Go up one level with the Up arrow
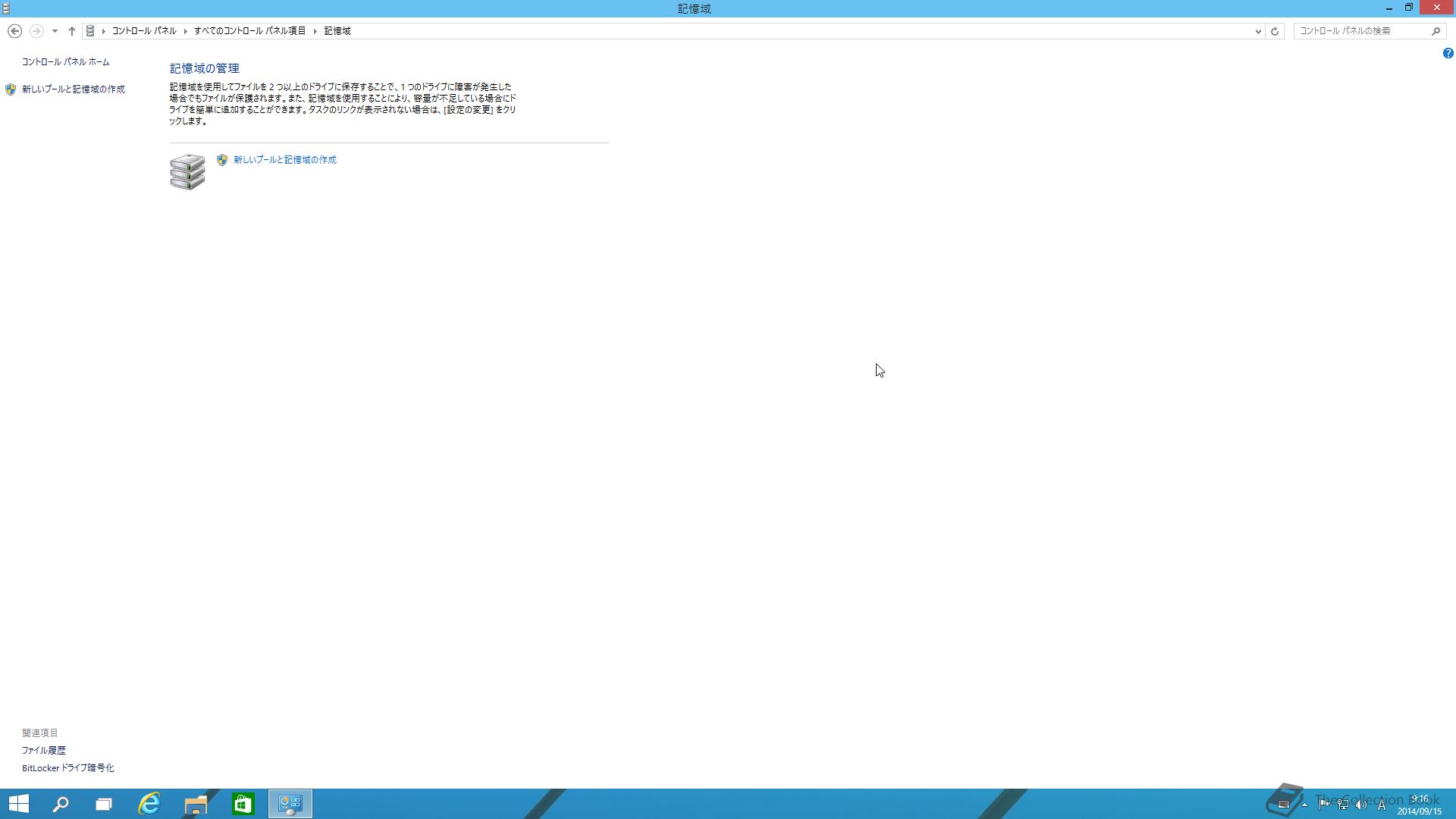Image resolution: width=1456 pixels, height=819 pixels. 72,31
